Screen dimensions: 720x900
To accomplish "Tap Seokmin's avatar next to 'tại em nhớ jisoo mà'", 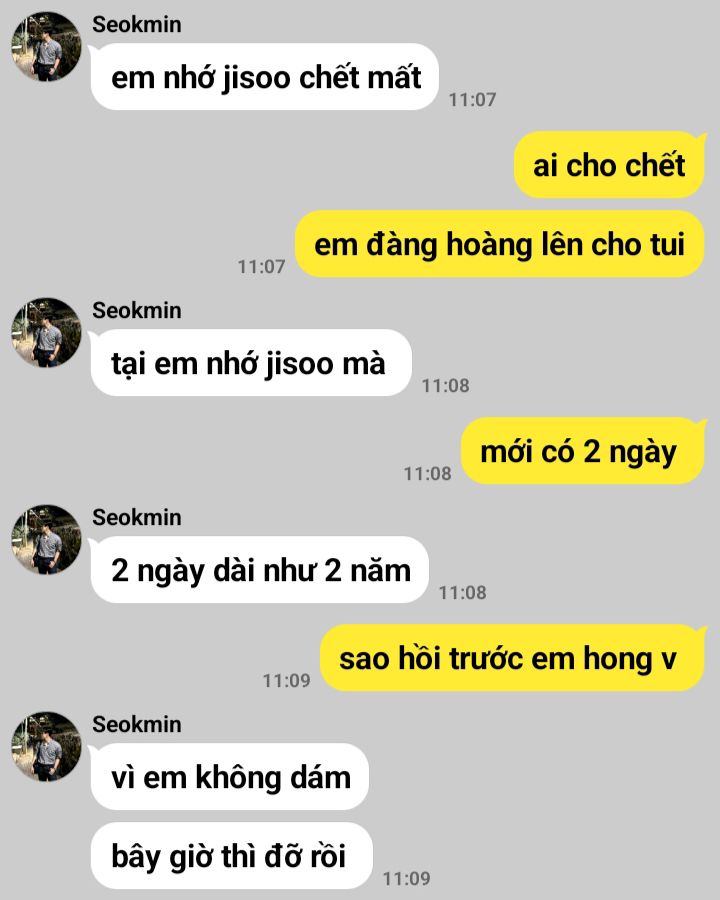I will 47,332.
